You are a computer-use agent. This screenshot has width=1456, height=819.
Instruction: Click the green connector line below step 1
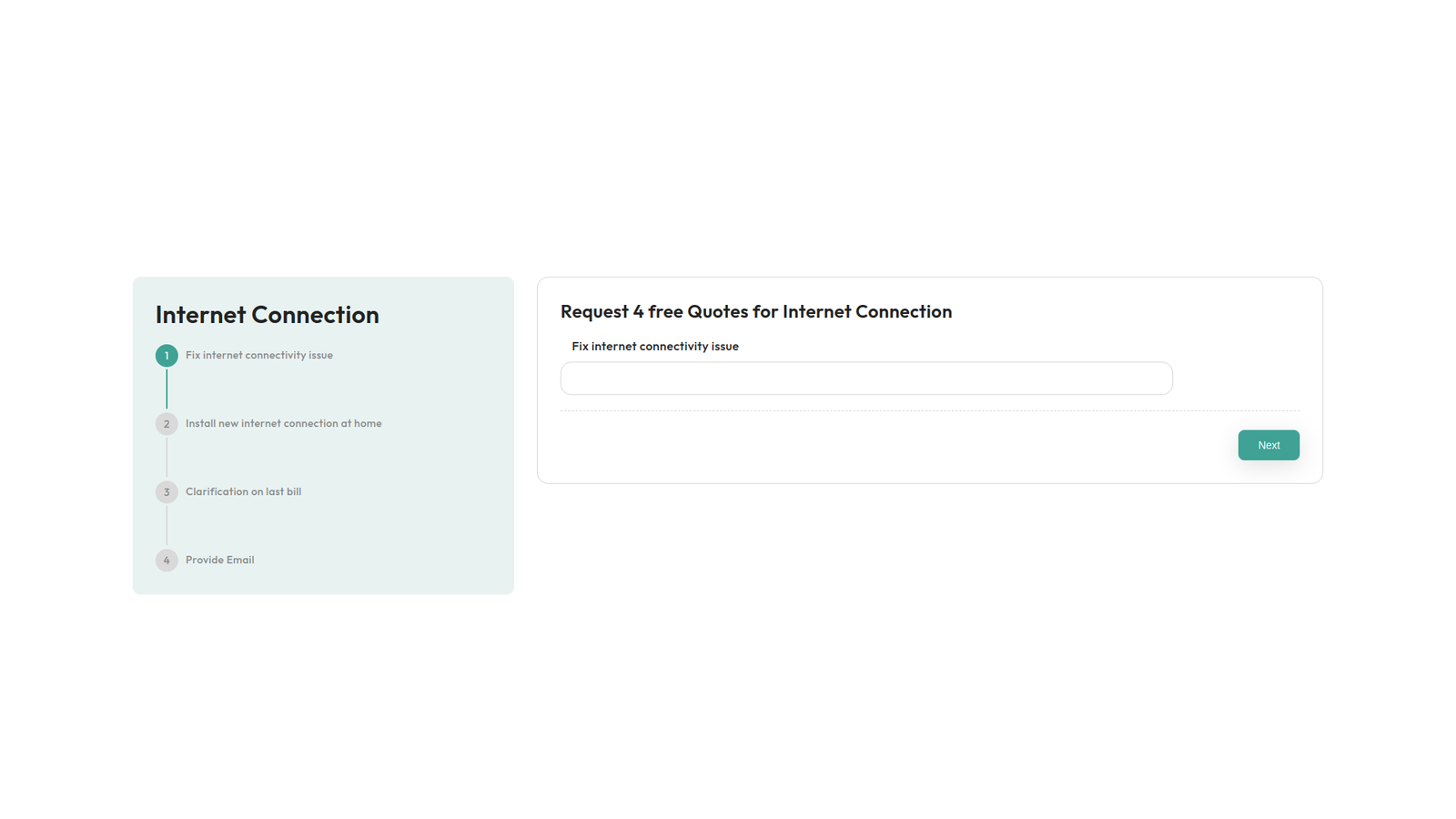[167, 389]
